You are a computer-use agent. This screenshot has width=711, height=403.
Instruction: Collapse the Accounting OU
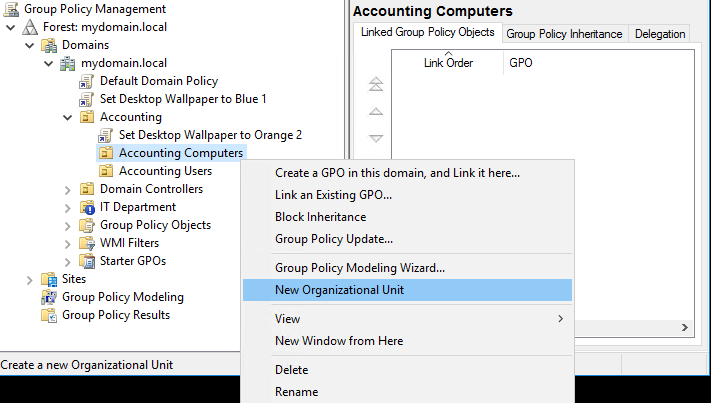68,117
